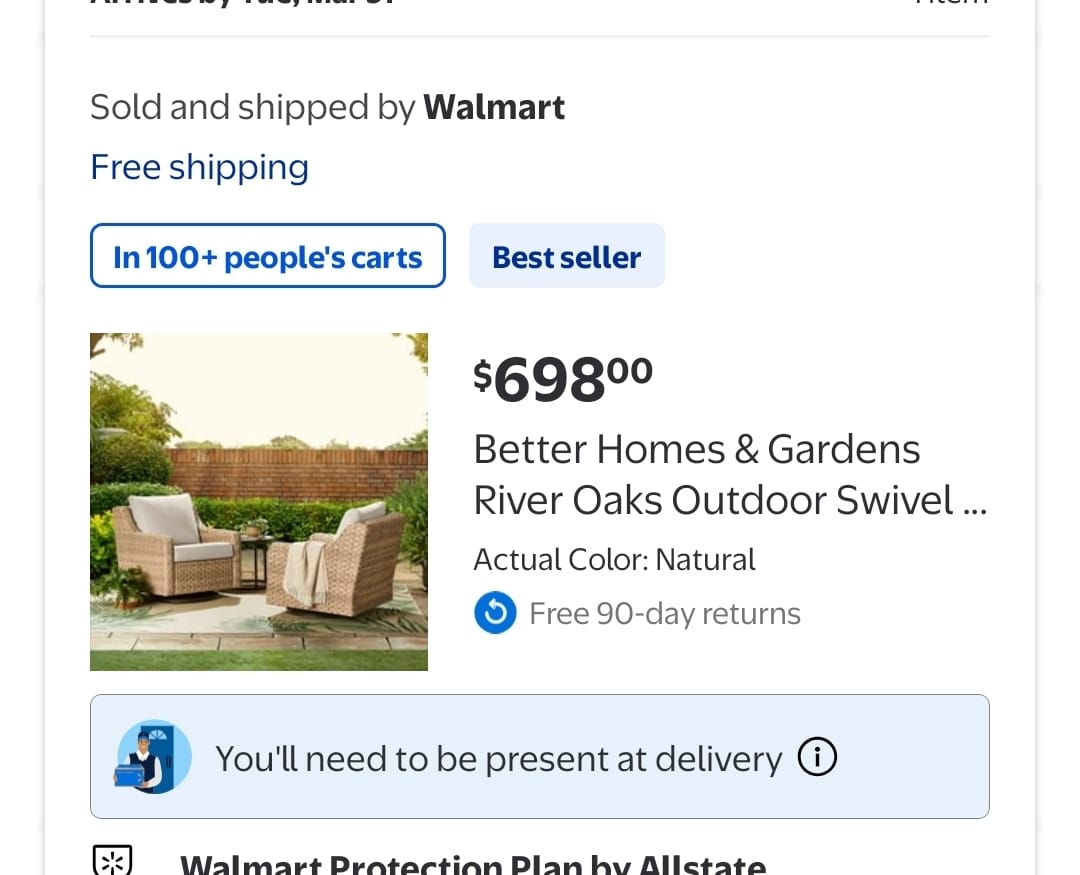1080x875 pixels.
Task: Tap the "In 100+ people's carts" badge
Action: (x=267, y=256)
